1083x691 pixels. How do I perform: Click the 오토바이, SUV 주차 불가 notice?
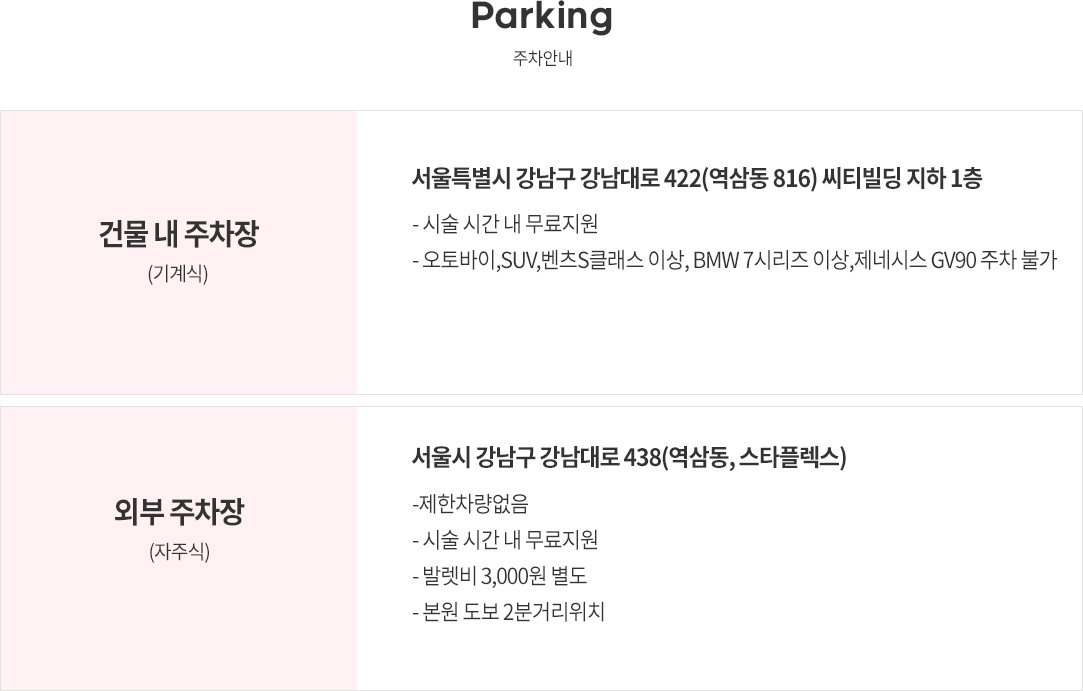[735, 261]
